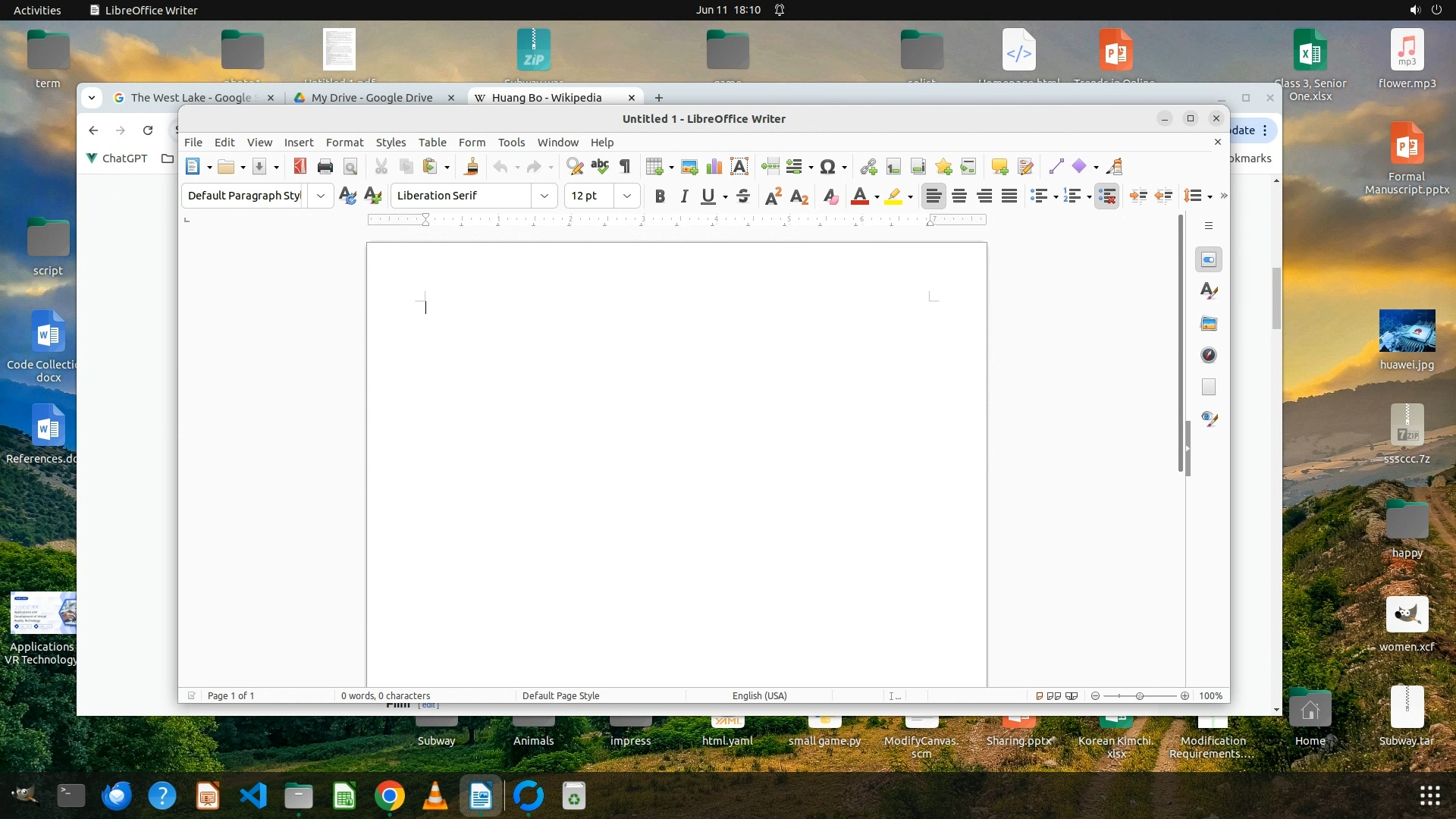Expand the Liberation Serif font dropdown
The width and height of the screenshot is (1456, 819).
pos(544,196)
